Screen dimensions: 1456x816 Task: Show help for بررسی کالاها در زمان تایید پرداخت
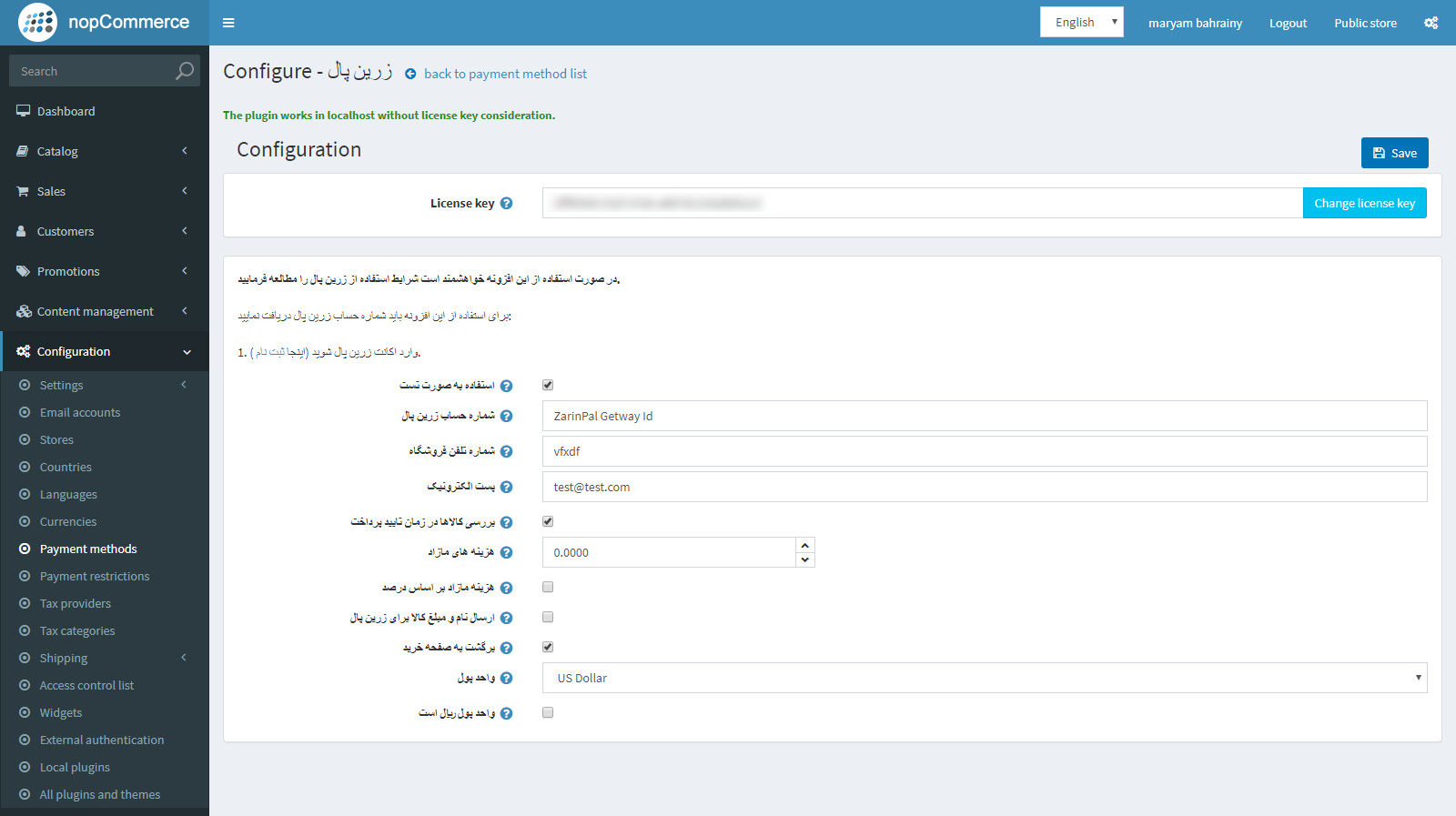click(x=506, y=522)
